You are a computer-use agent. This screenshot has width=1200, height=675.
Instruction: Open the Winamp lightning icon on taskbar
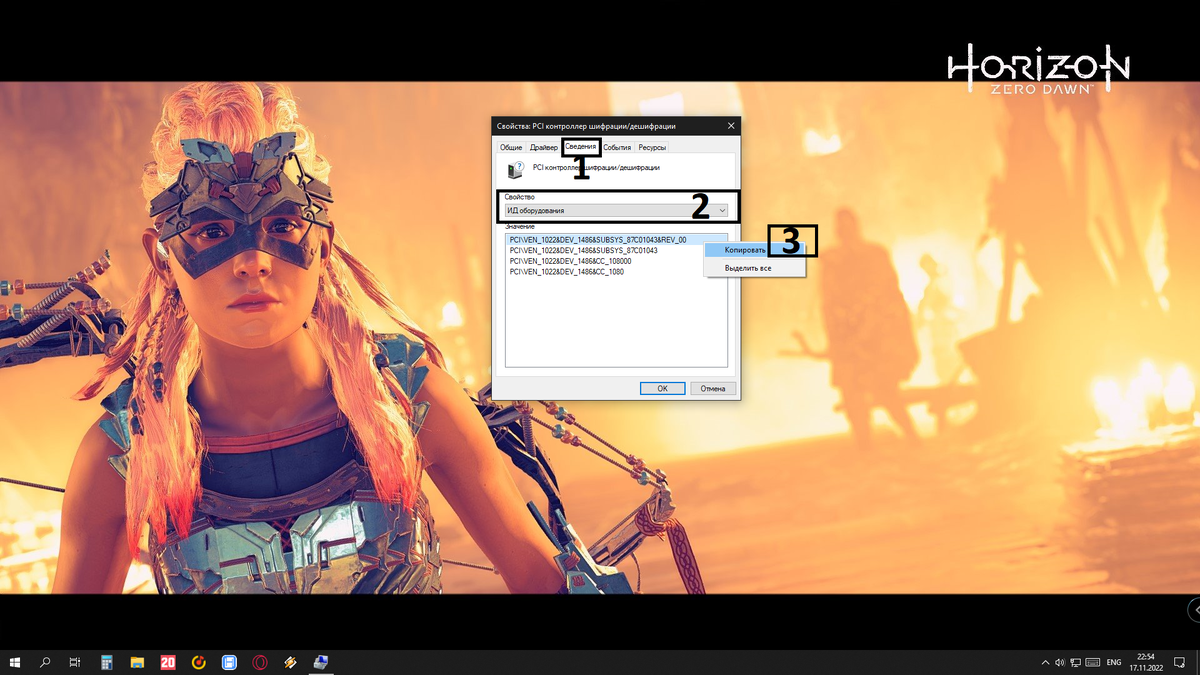coord(290,662)
